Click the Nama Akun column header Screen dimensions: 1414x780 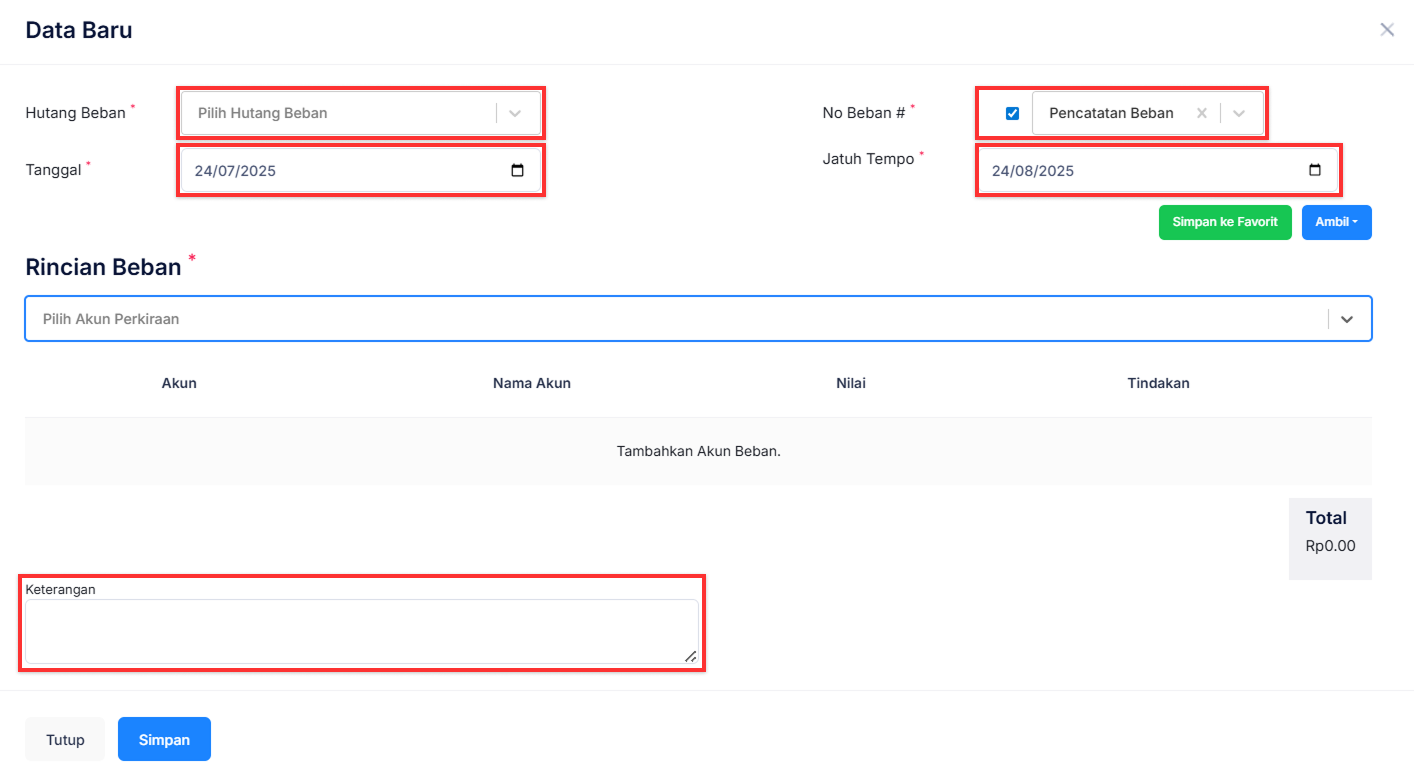pos(531,383)
